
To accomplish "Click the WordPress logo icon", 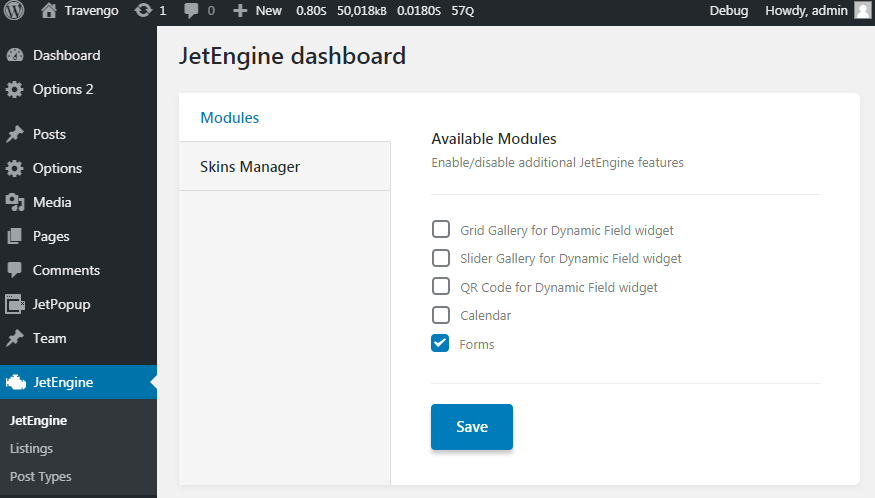I will point(14,11).
